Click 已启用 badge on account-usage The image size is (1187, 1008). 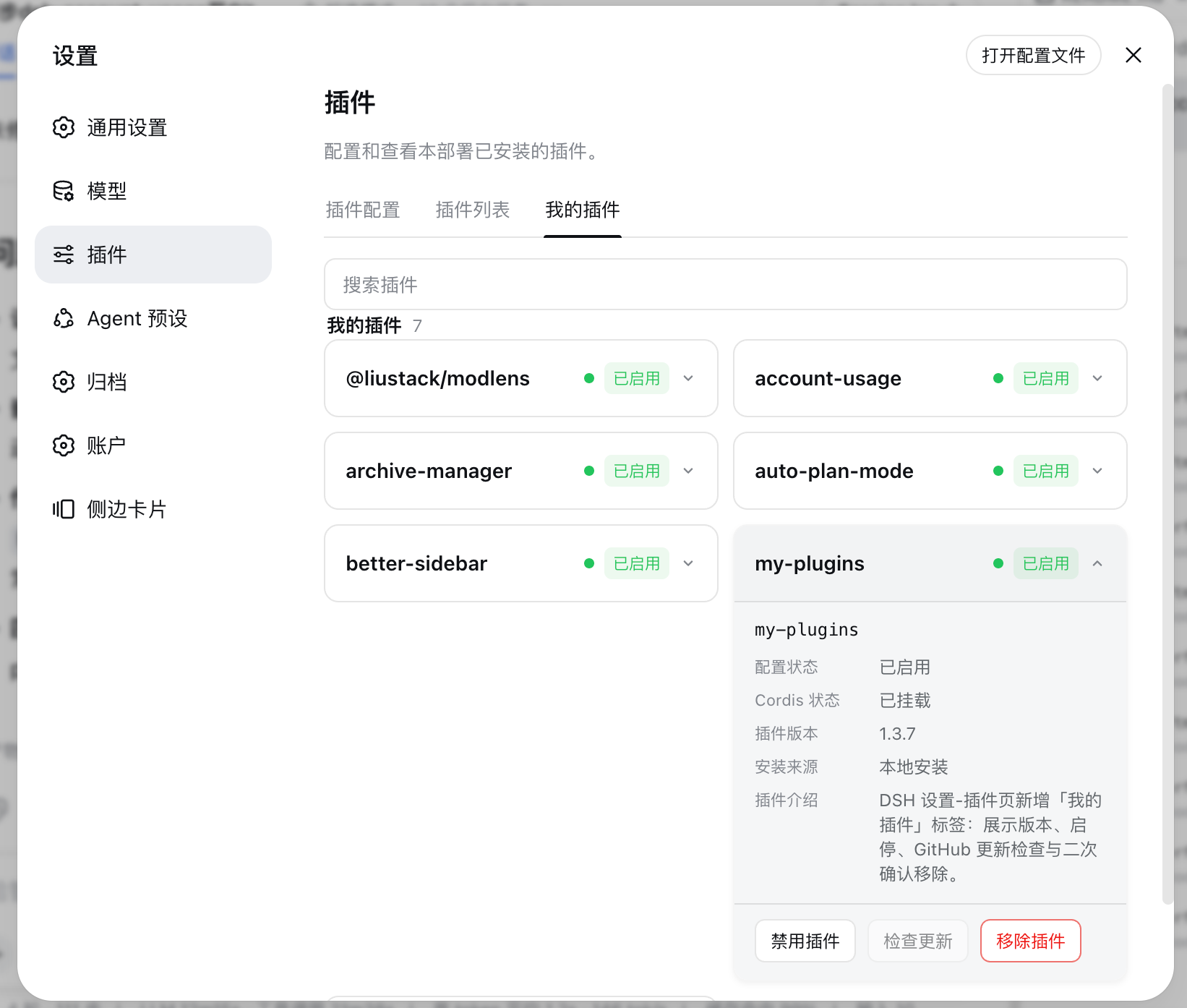1046,378
